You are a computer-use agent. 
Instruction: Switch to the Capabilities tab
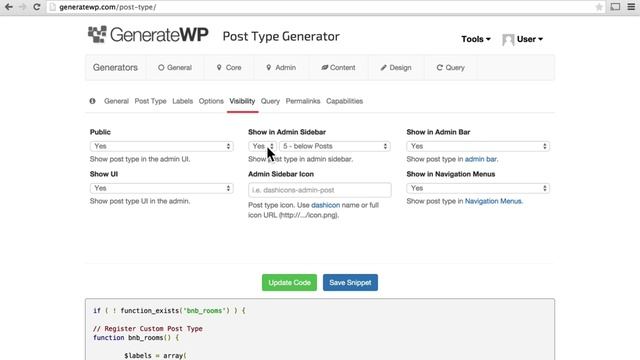coord(344,101)
